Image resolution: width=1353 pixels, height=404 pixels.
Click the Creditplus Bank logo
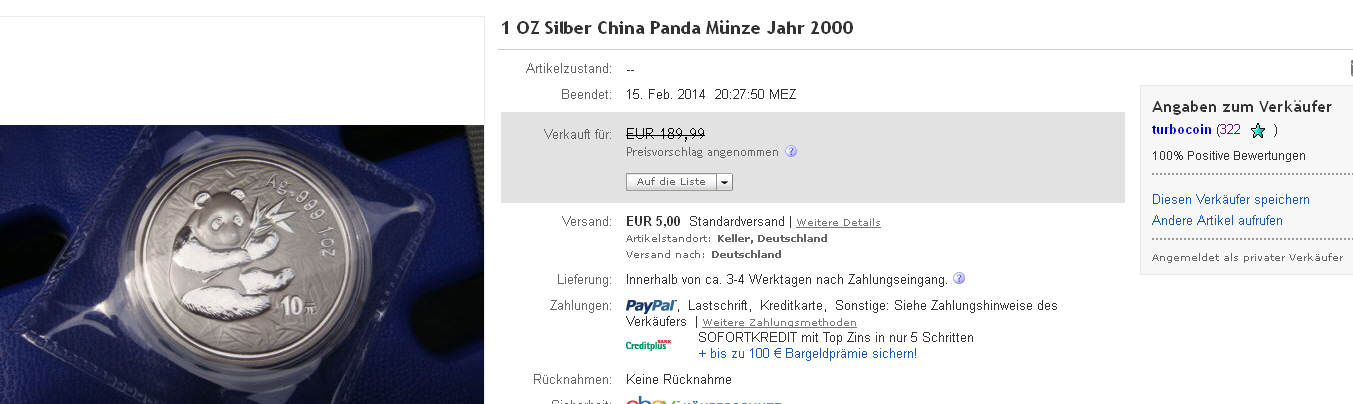[648, 345]
